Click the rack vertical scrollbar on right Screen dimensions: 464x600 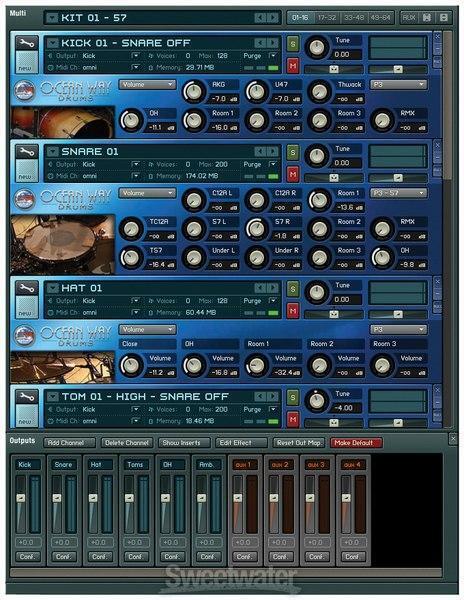447,105
